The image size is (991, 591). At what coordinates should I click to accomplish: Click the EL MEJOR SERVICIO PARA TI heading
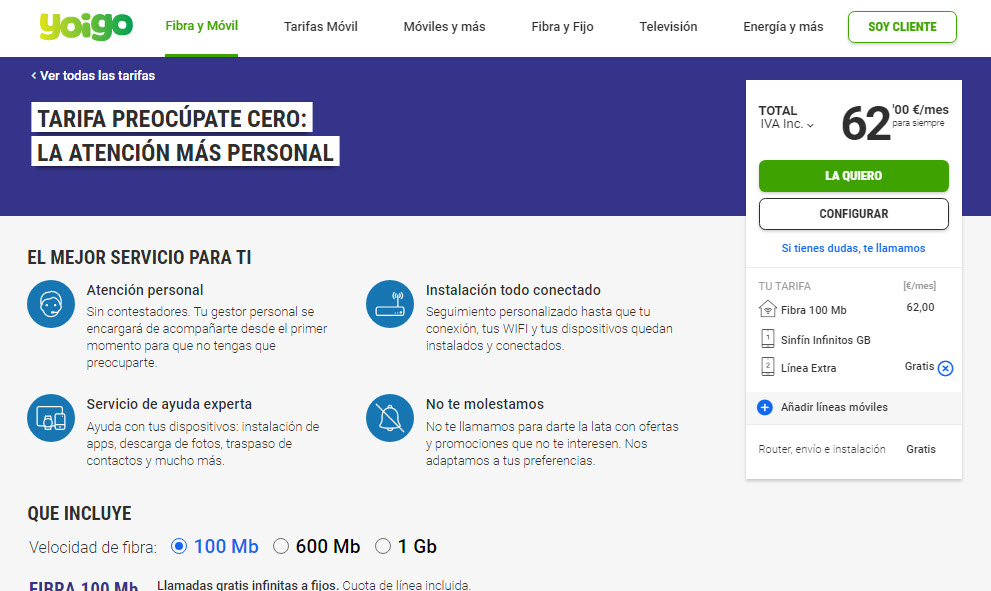tap(139, 257)
